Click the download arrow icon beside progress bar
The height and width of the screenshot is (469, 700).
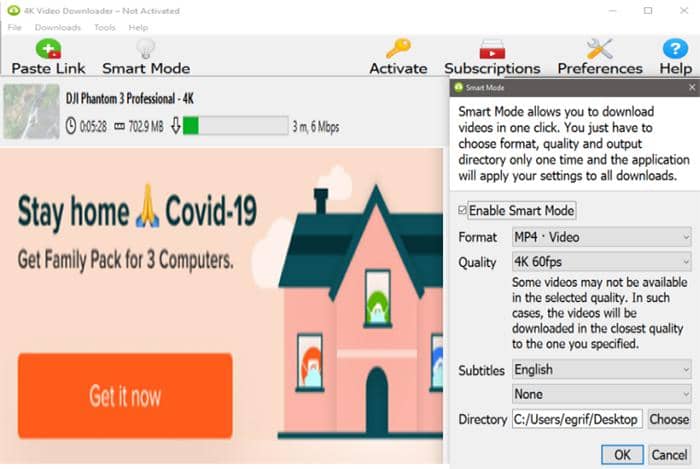tap(176, 126)
